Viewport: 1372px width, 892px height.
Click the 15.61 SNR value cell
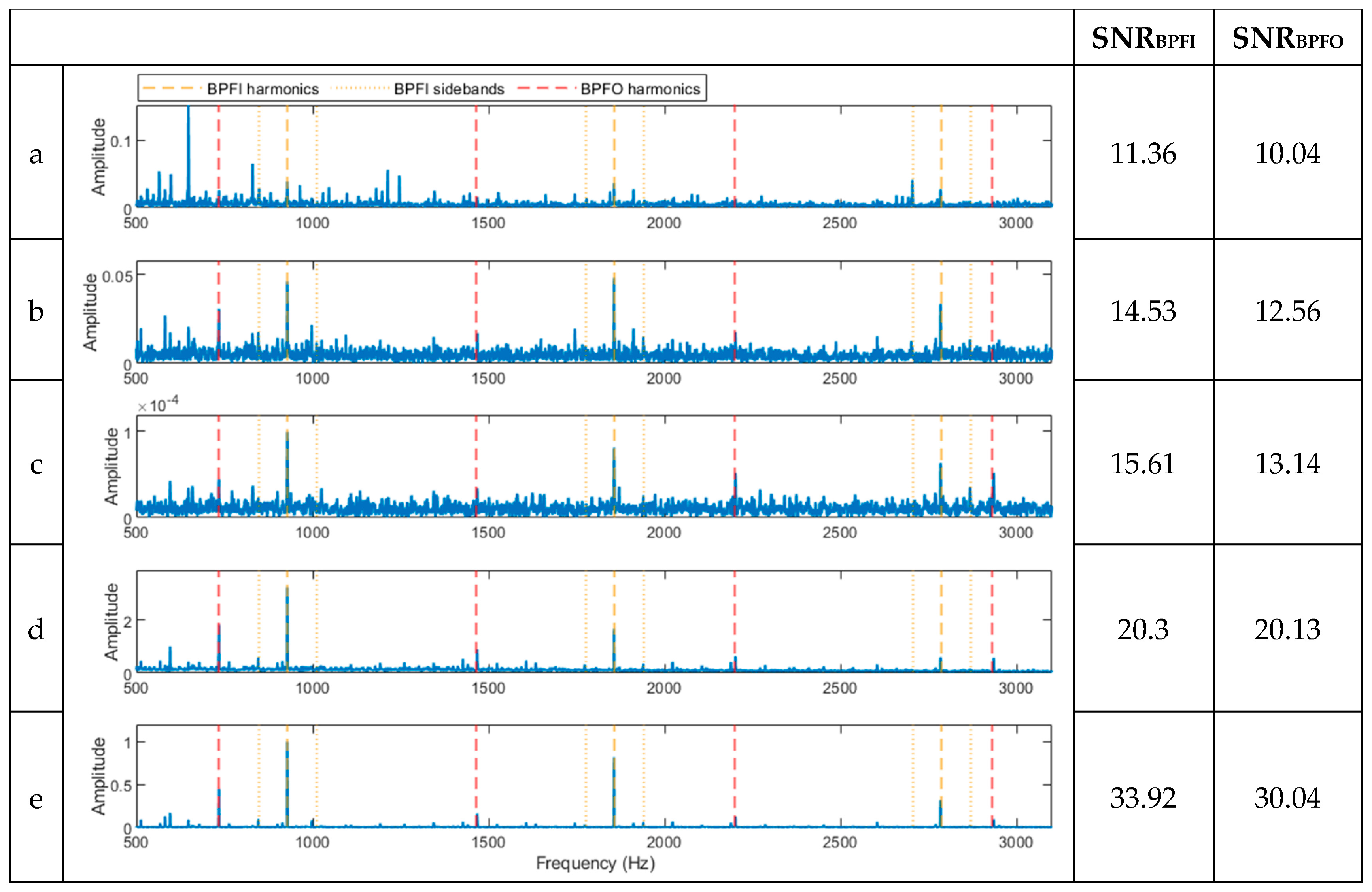1143,464
